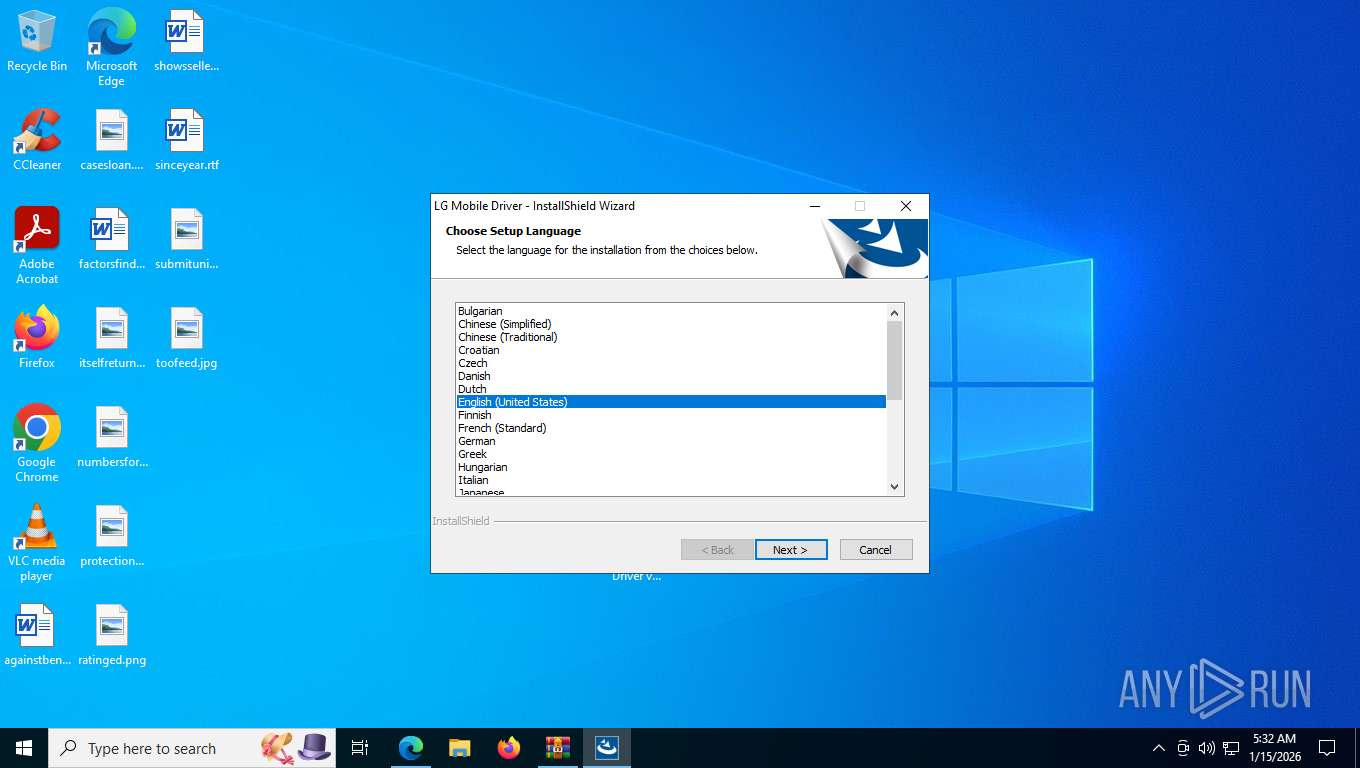Select the againstben Word document icon
The width and height of the screenshot is (1360, 768).
37,635
